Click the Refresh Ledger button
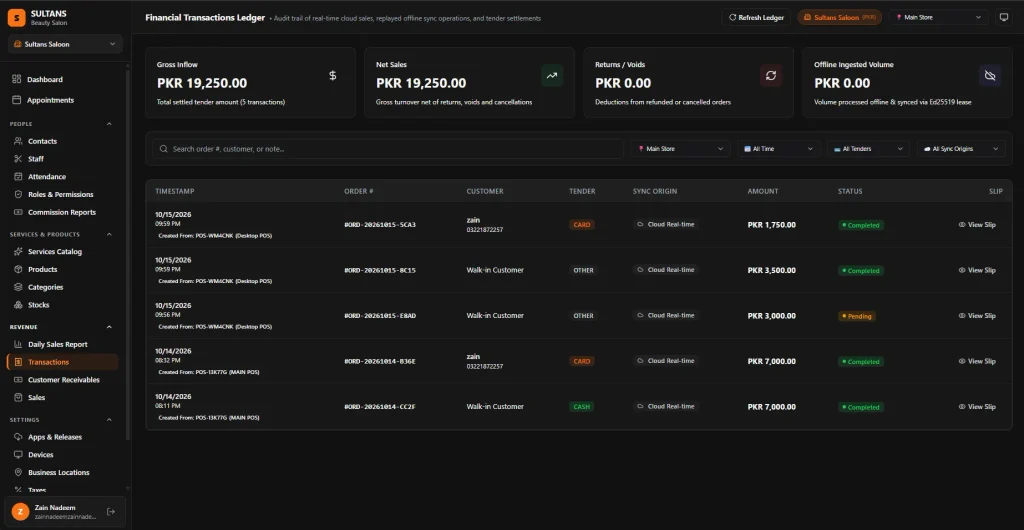 click(756, 18)
